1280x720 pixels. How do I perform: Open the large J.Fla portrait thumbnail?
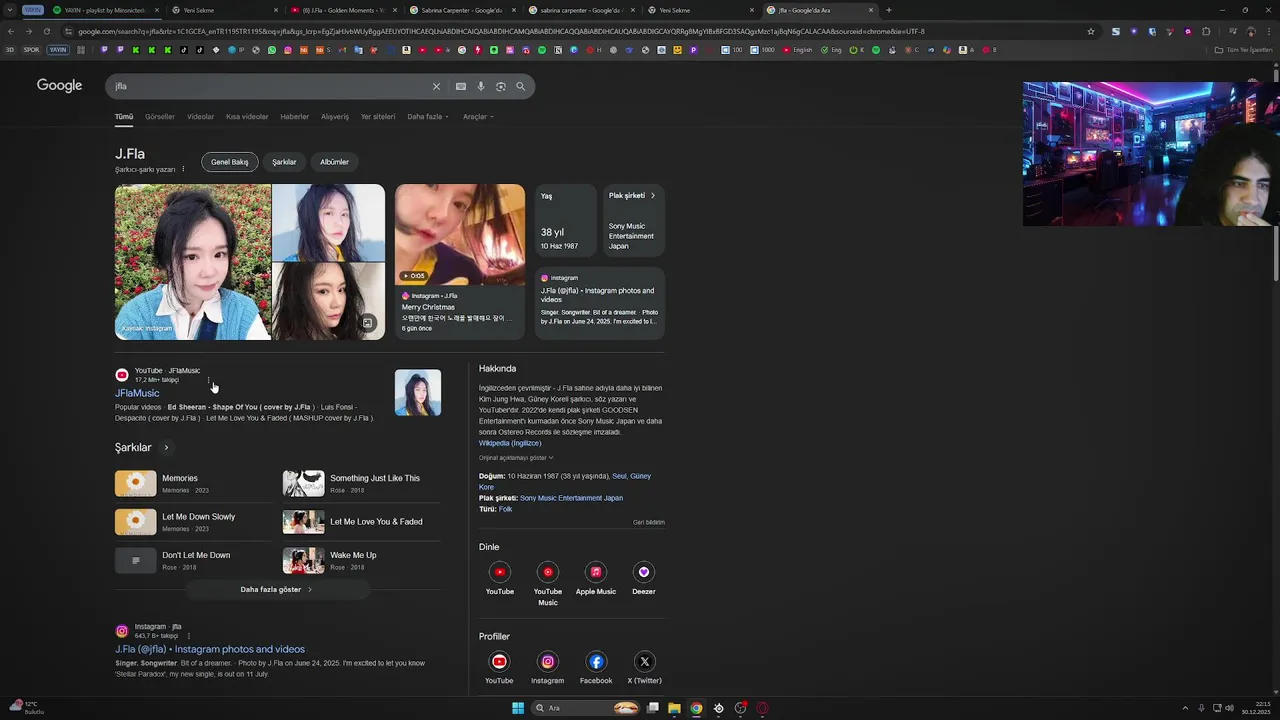[193, 262]
